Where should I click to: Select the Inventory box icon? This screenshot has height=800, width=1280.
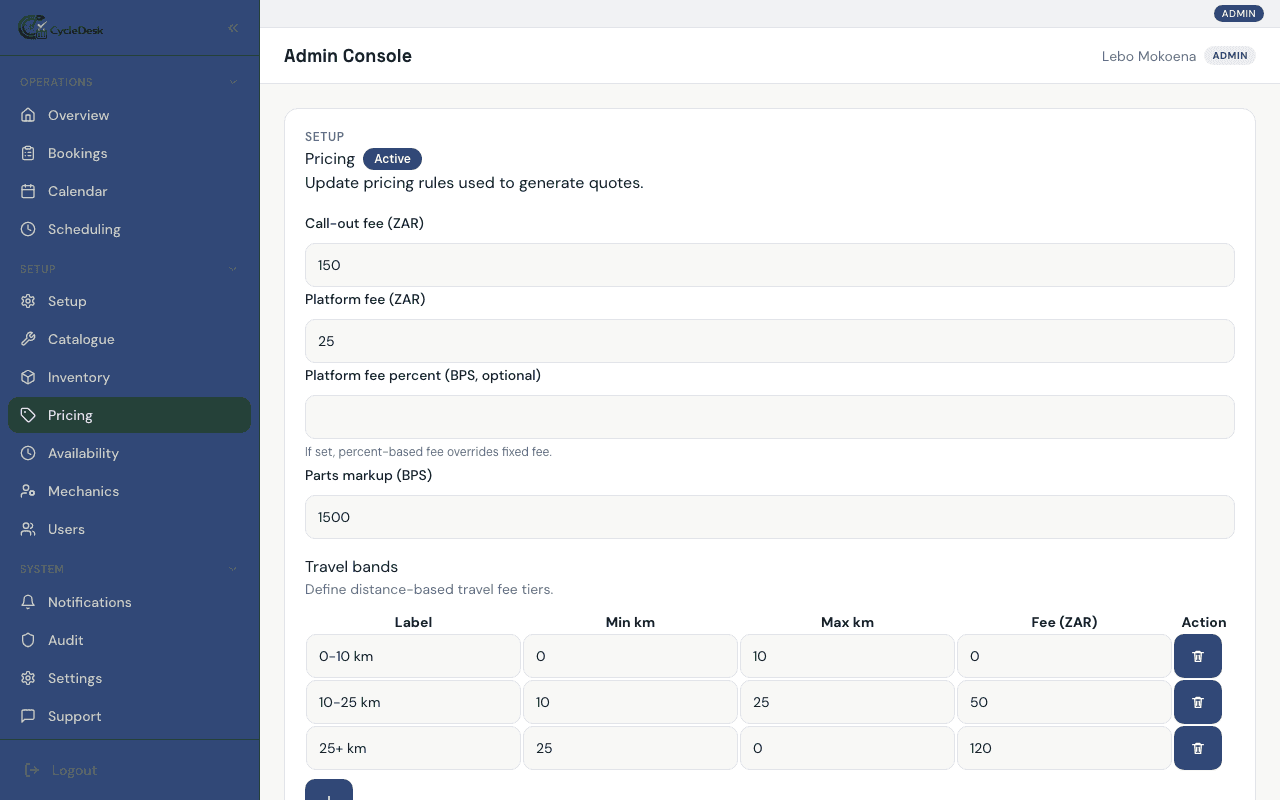(x=29, y=377)
